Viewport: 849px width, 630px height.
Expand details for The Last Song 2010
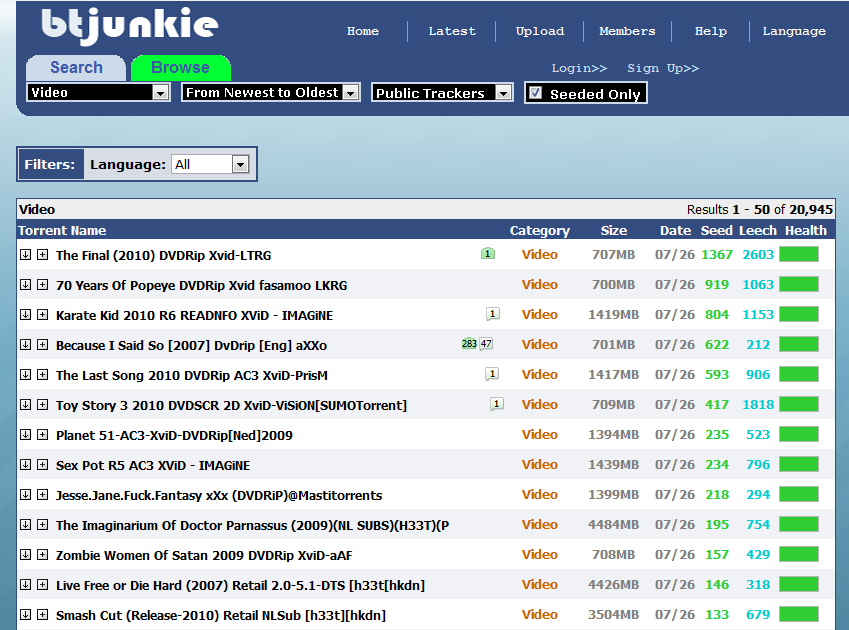[x=42, y=375]
